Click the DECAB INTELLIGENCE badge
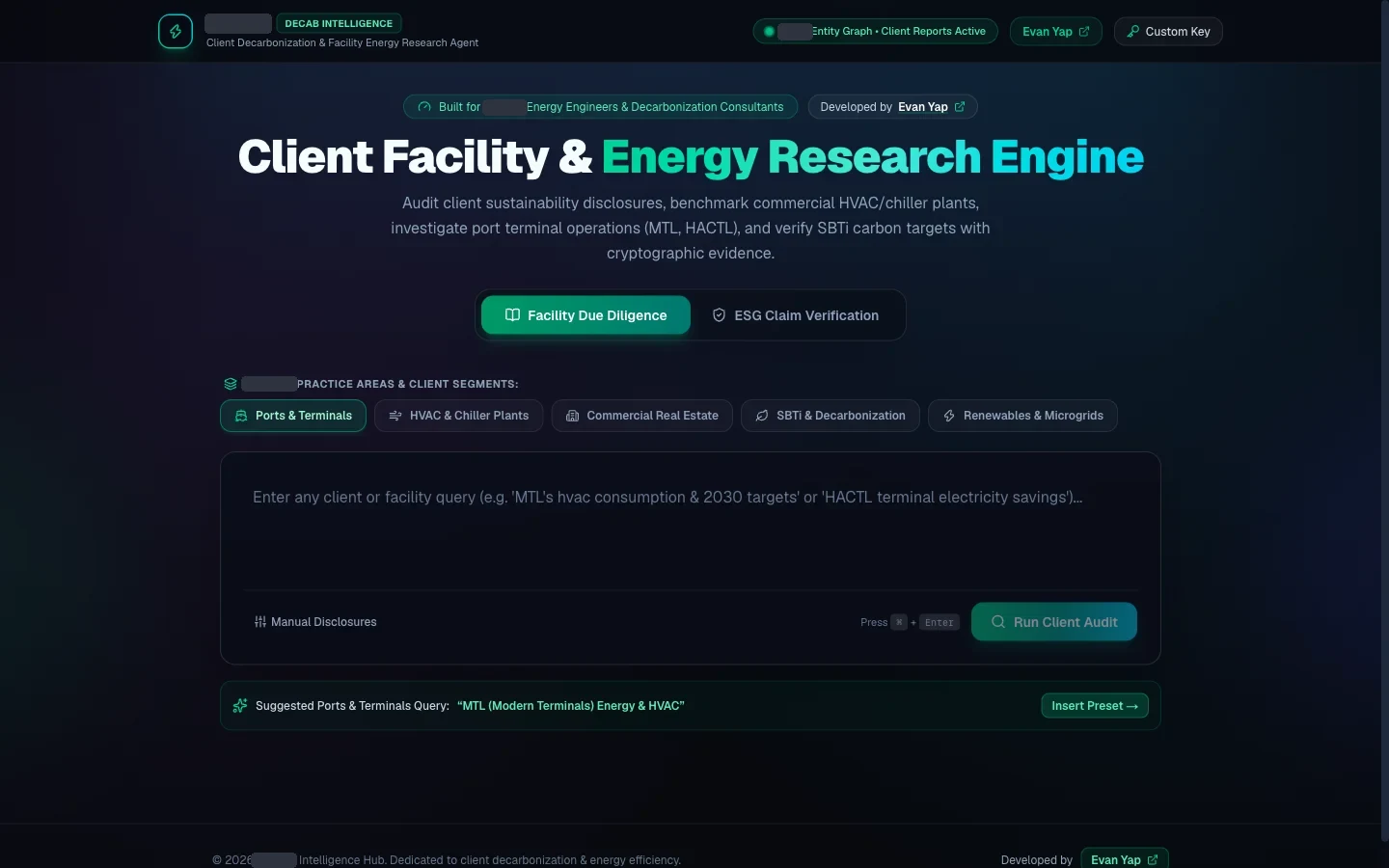The image size is (1389, 868). 339,23
